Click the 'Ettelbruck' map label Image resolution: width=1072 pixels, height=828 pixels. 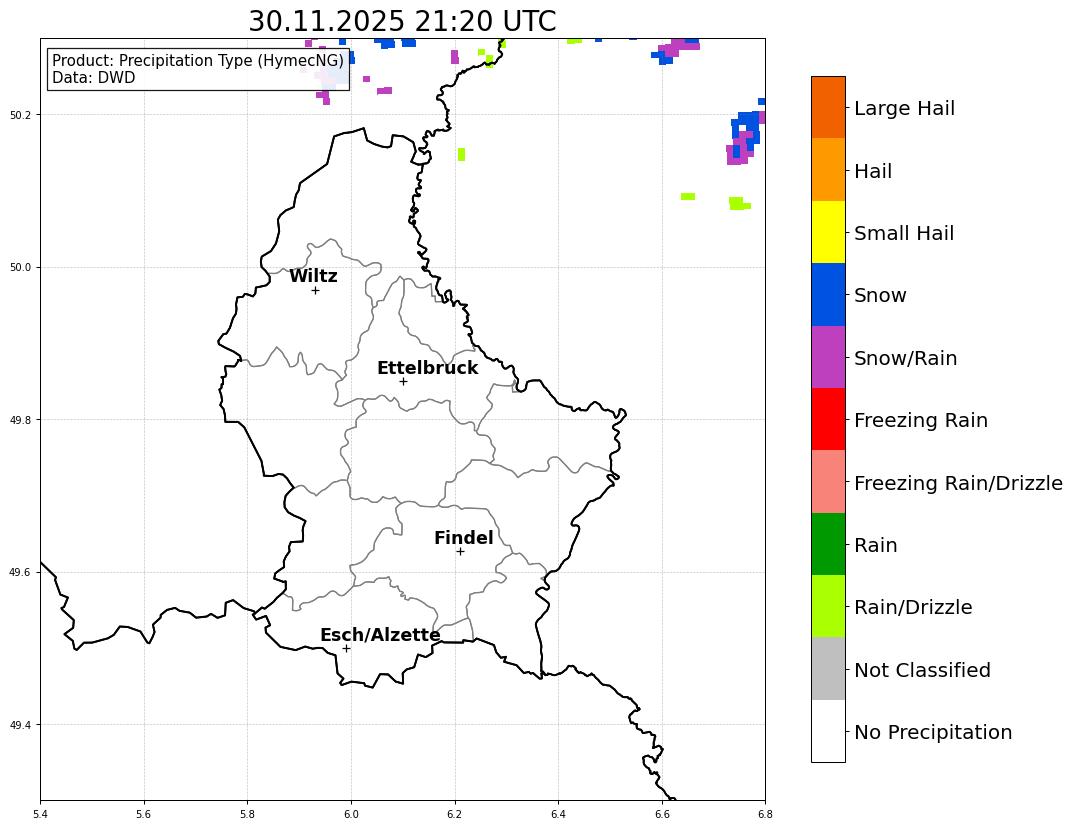(427, 368)
